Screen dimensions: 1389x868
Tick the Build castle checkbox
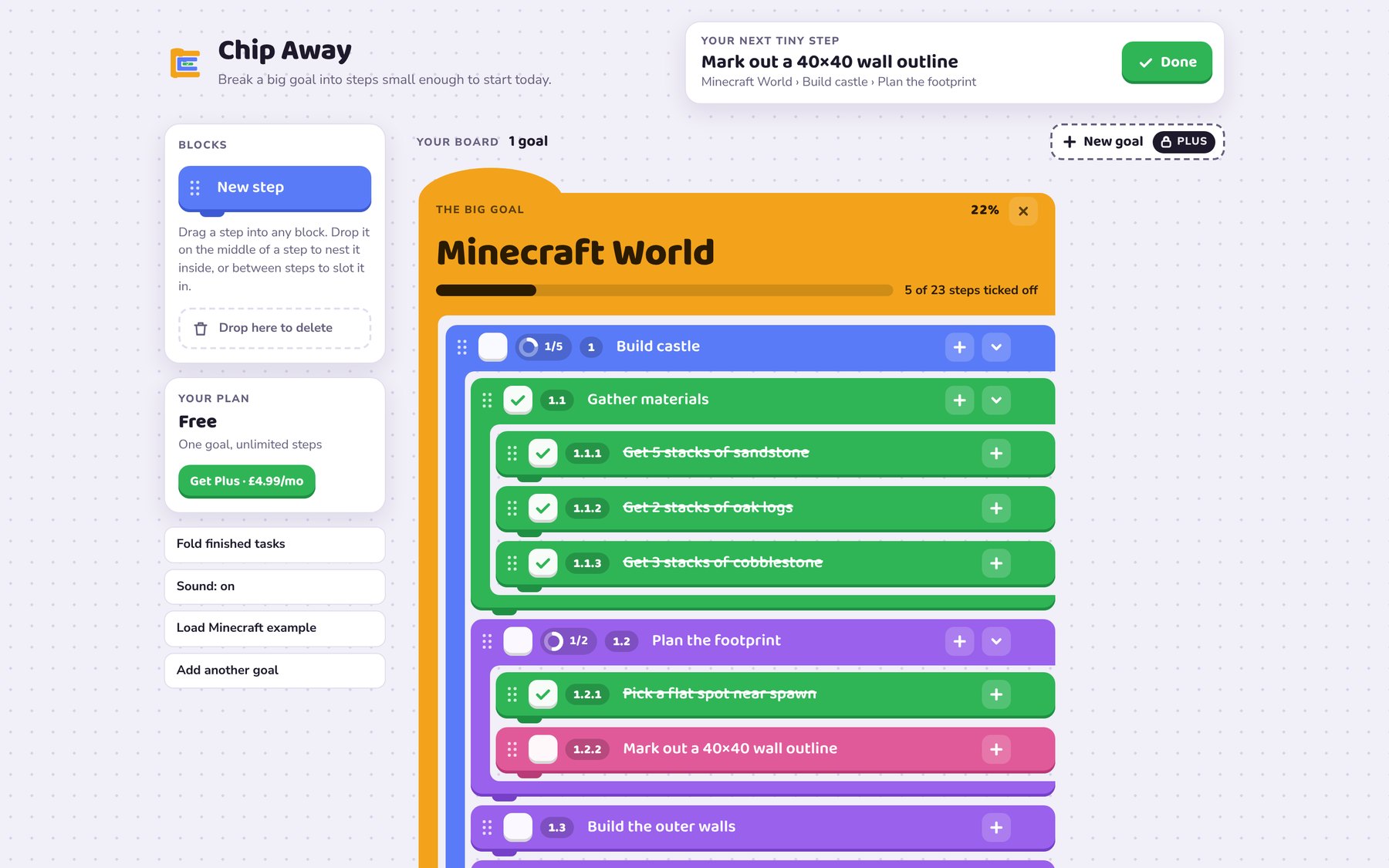pos(492,347)
